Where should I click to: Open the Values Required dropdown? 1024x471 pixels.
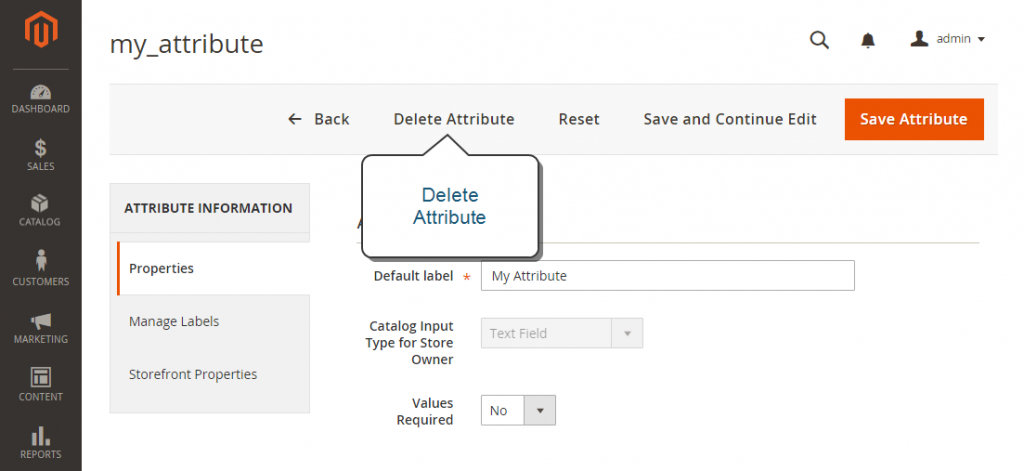click(518, 410)
